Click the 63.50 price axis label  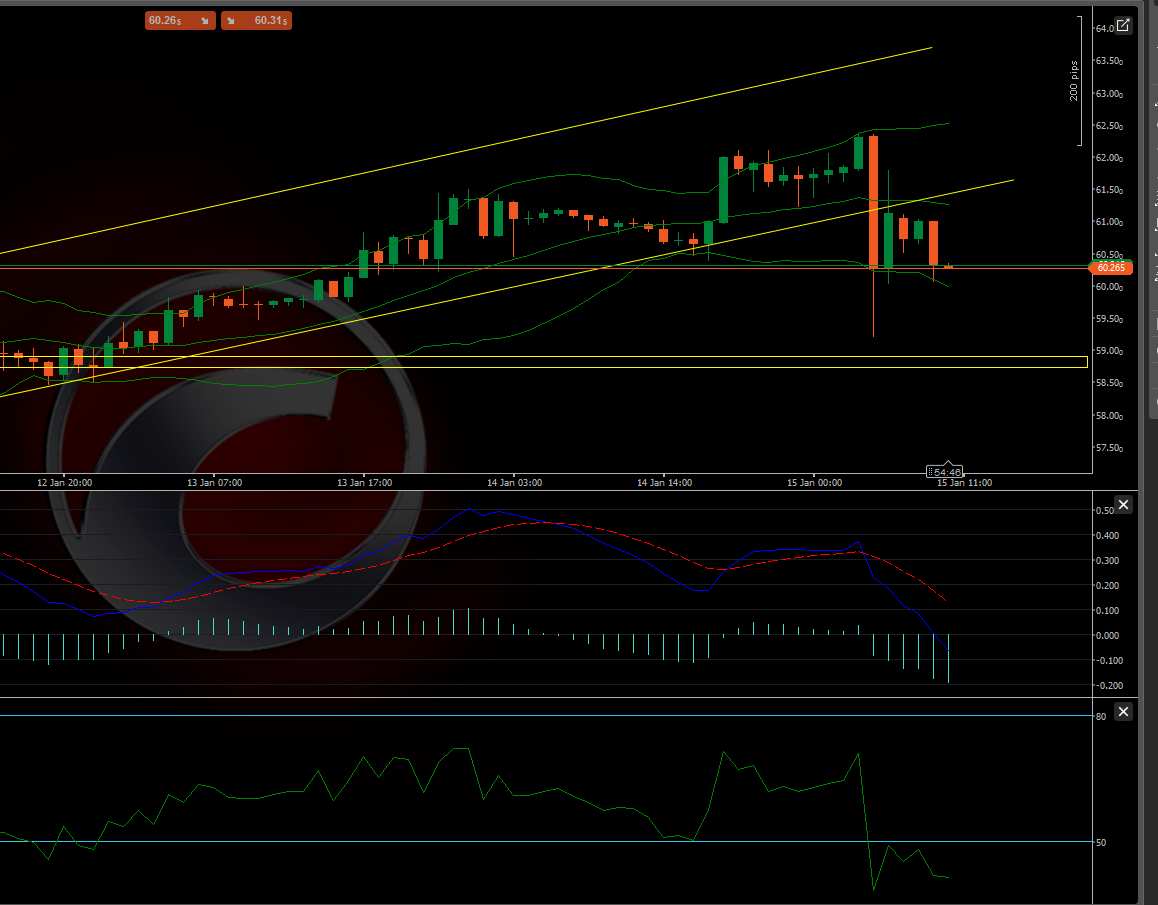[1109, 61]
